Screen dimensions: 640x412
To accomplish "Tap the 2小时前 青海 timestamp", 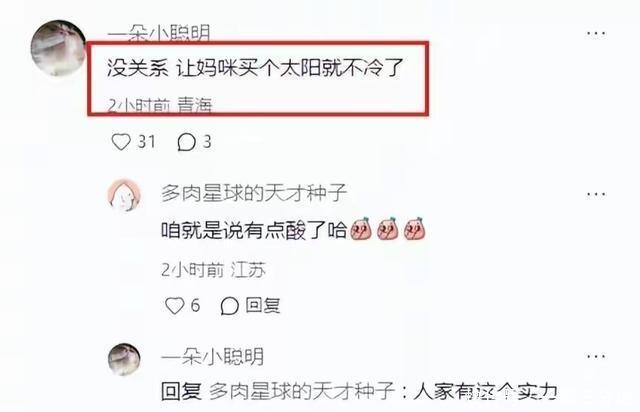I will tap(160, 105).
